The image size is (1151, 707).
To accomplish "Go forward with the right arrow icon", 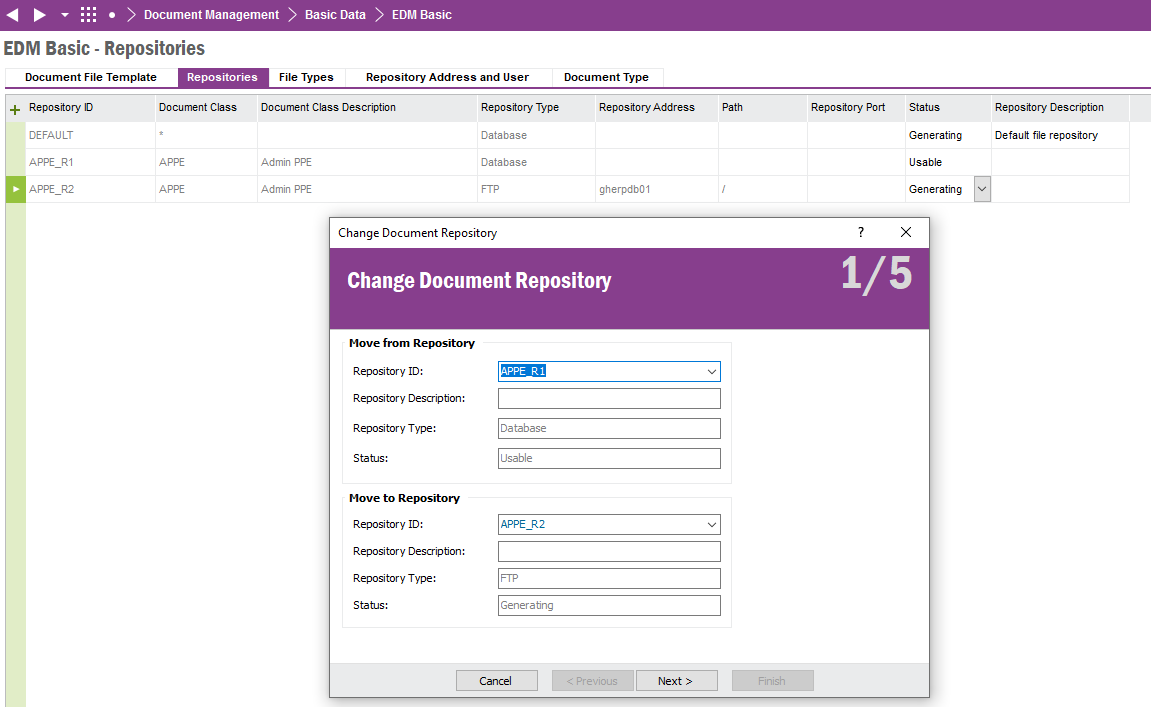I will click(x=40, y=15).
